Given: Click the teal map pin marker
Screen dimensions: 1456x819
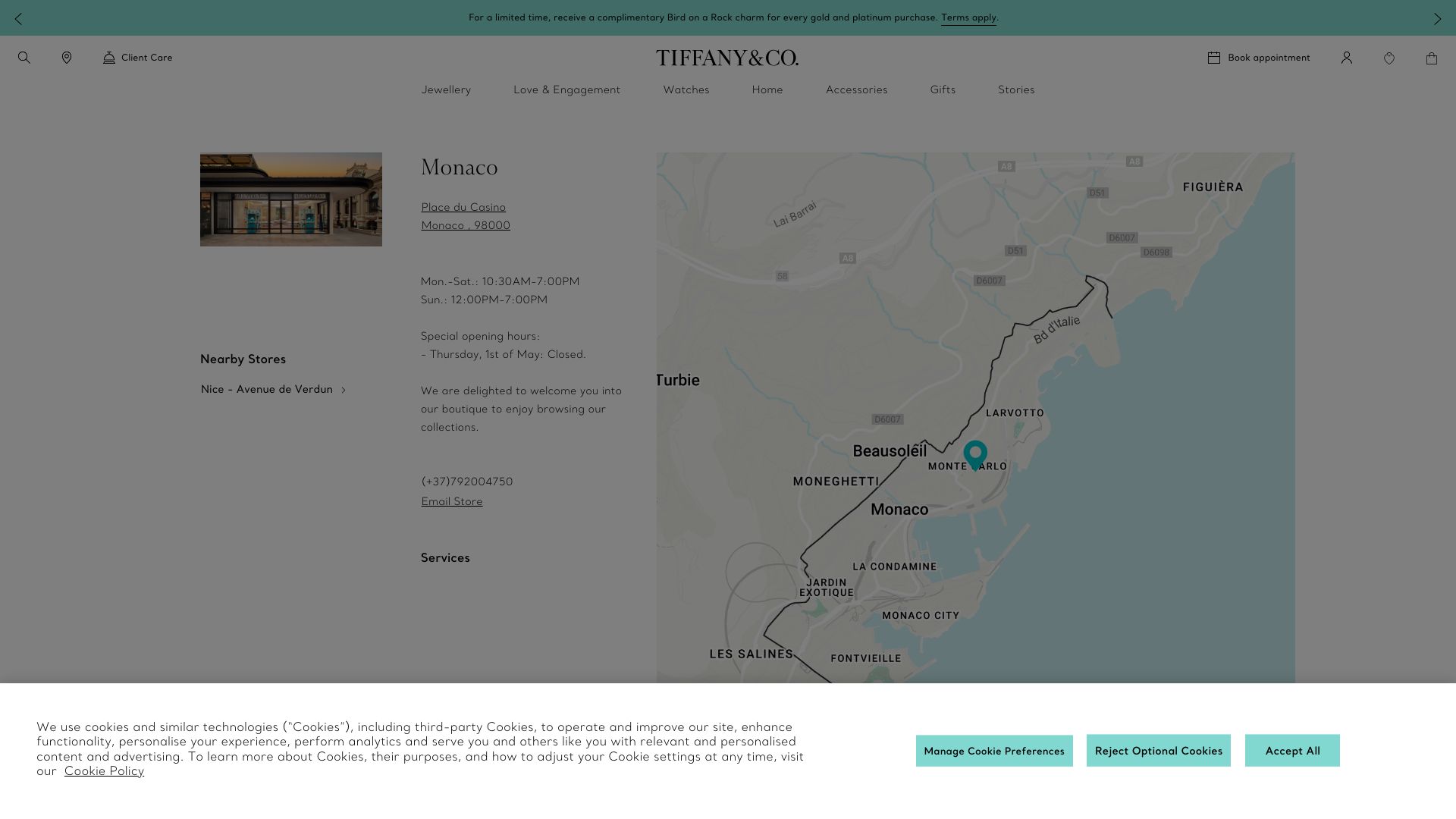Looking at the screenshot, I should tap(975, 455).
